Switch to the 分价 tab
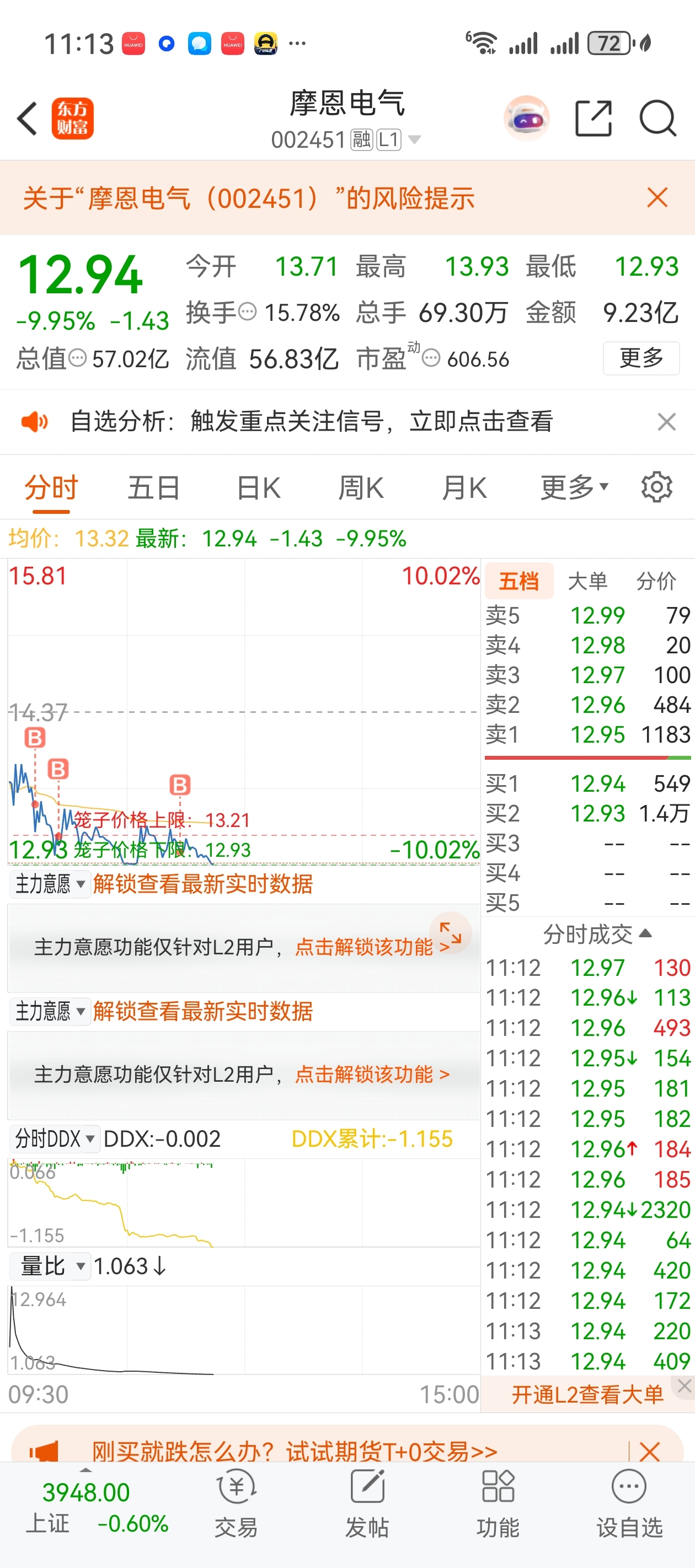695x1568 pixels. [656, 581]
